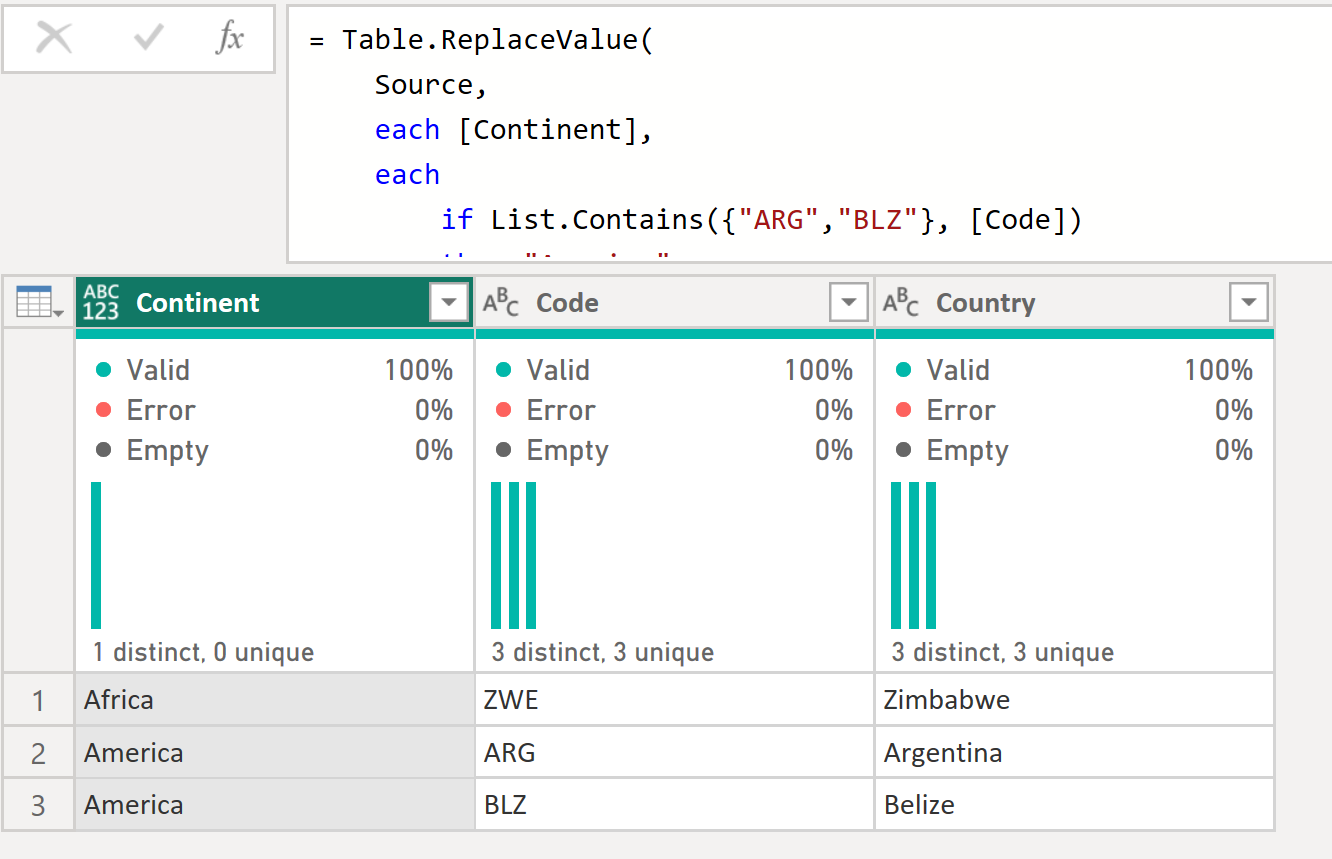1332x859 pixels.
Task: Click Error 0% quality in Continent column
Action: coord(274,410)
